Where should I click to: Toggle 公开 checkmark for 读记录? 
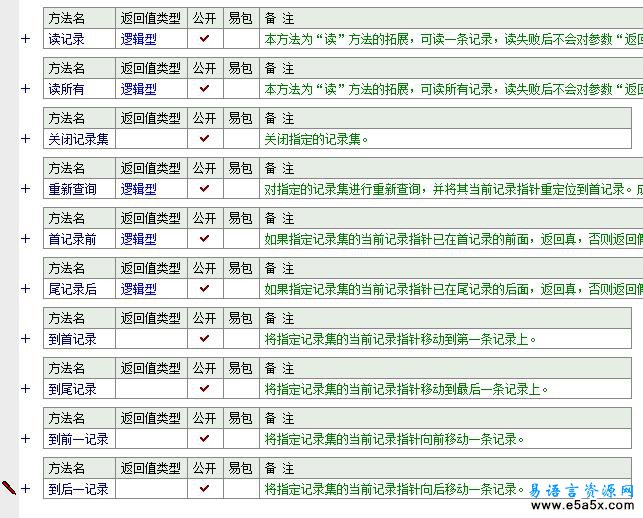pos(205,39)
